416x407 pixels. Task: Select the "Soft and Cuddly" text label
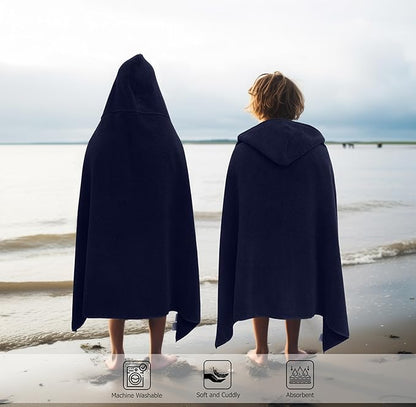coord(218,395)
